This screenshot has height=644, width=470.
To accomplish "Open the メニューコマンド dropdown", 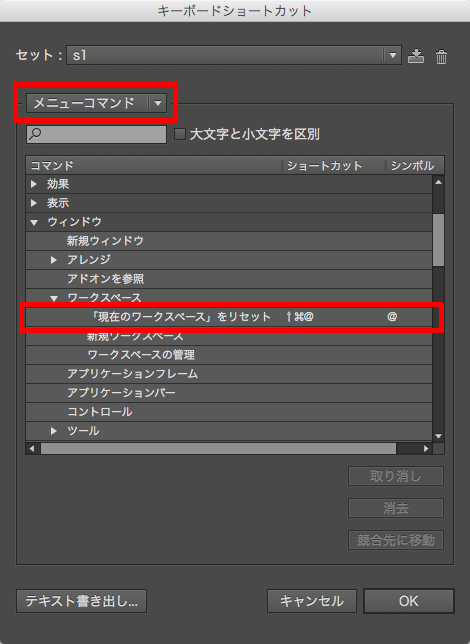I will click(x=97, y=103).
